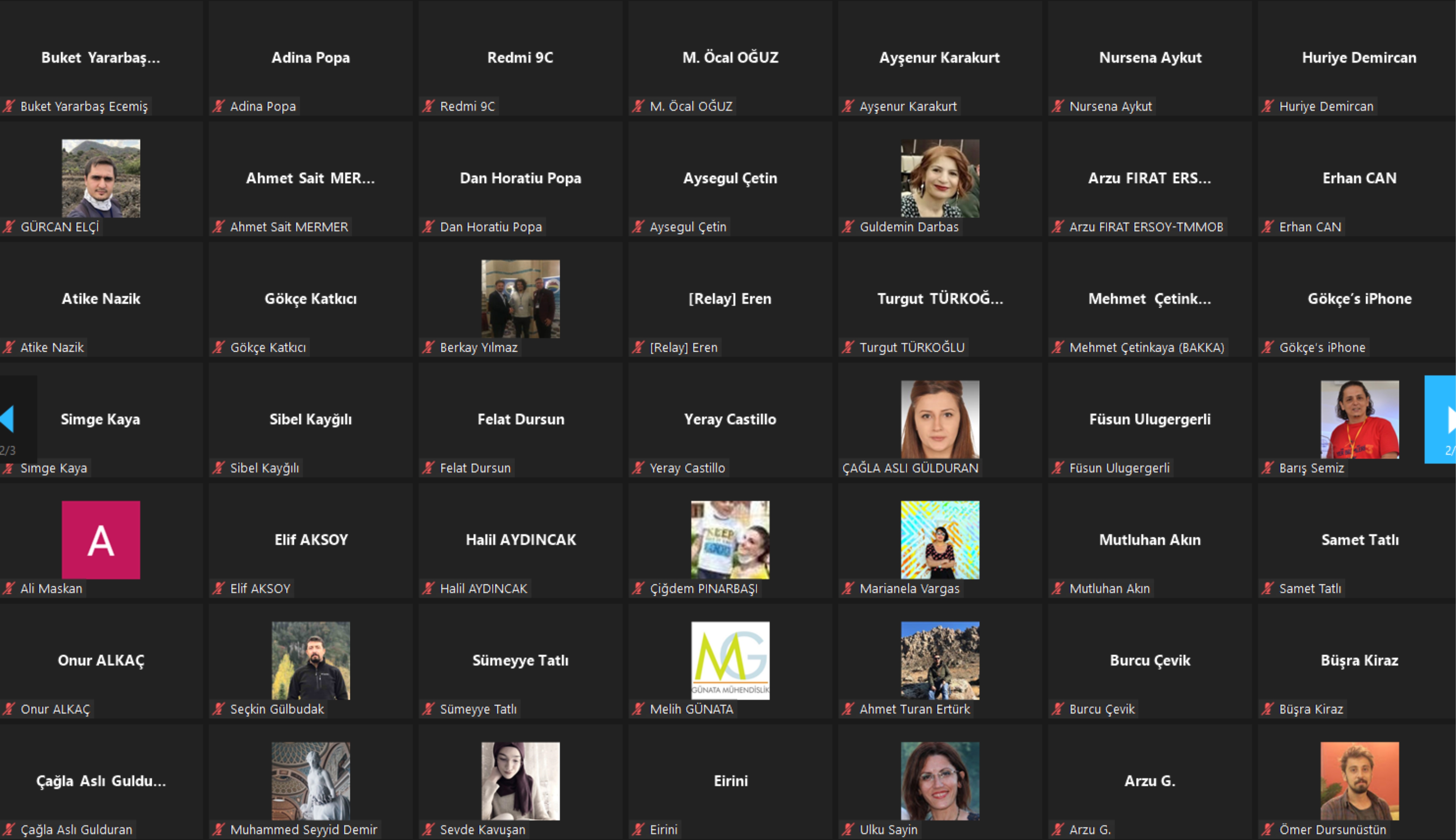Click muted mic icon beside Adina Popa
This screenshot has width=1456, height=840.
point(218,106)
